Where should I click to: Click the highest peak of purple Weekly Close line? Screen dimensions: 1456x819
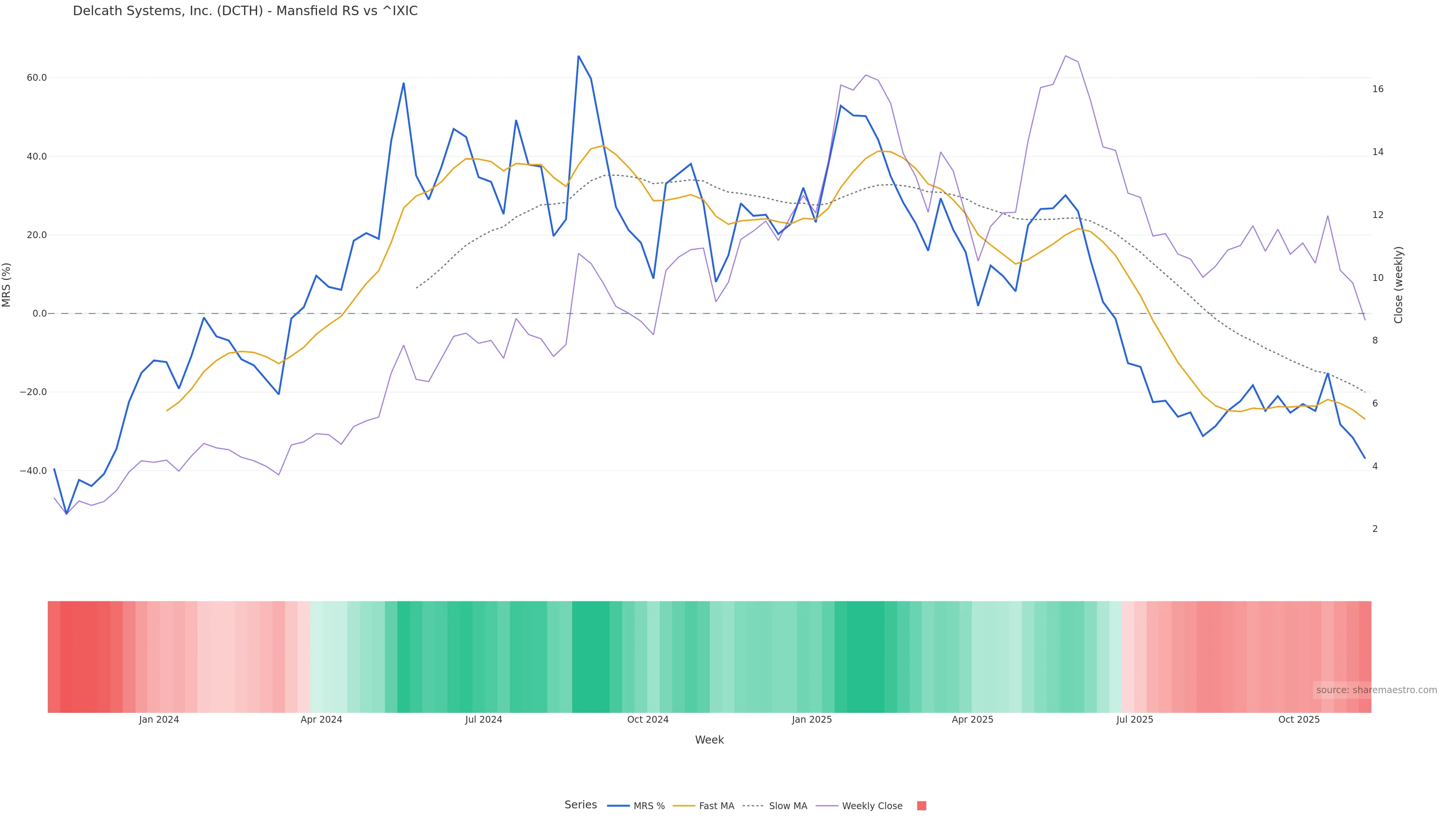click(x=1065, y=56)
